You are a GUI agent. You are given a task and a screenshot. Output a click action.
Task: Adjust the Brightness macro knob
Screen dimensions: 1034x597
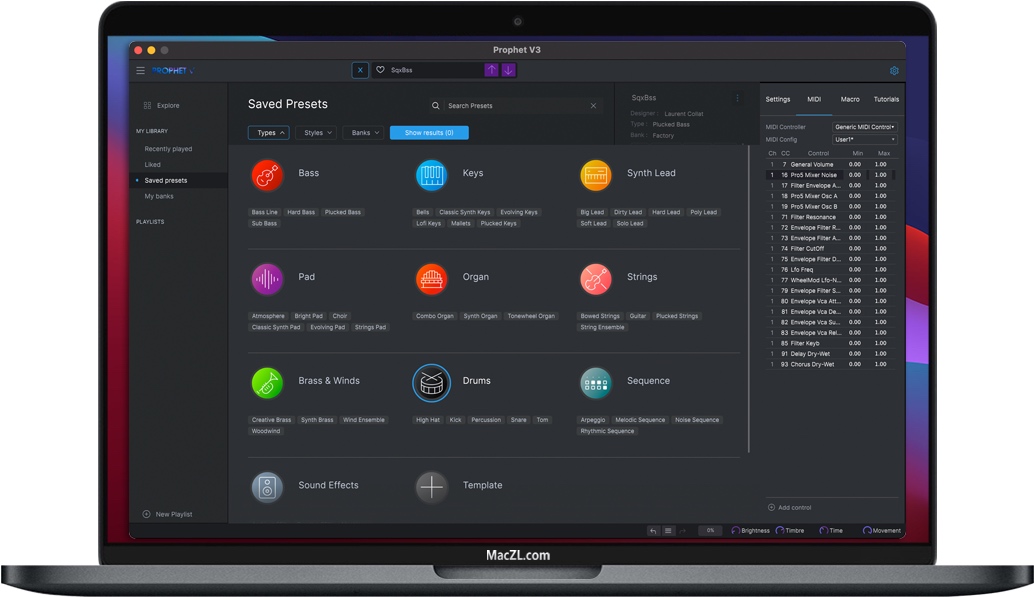coord(736,531)
